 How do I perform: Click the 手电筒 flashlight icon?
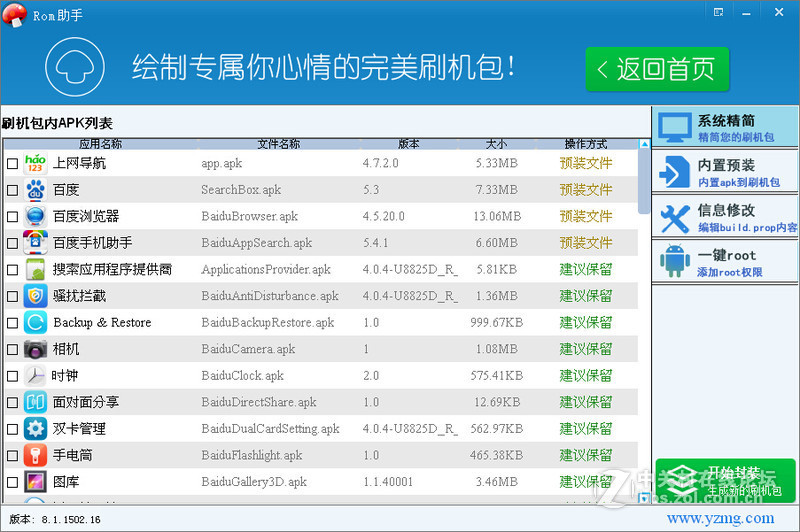35,455
